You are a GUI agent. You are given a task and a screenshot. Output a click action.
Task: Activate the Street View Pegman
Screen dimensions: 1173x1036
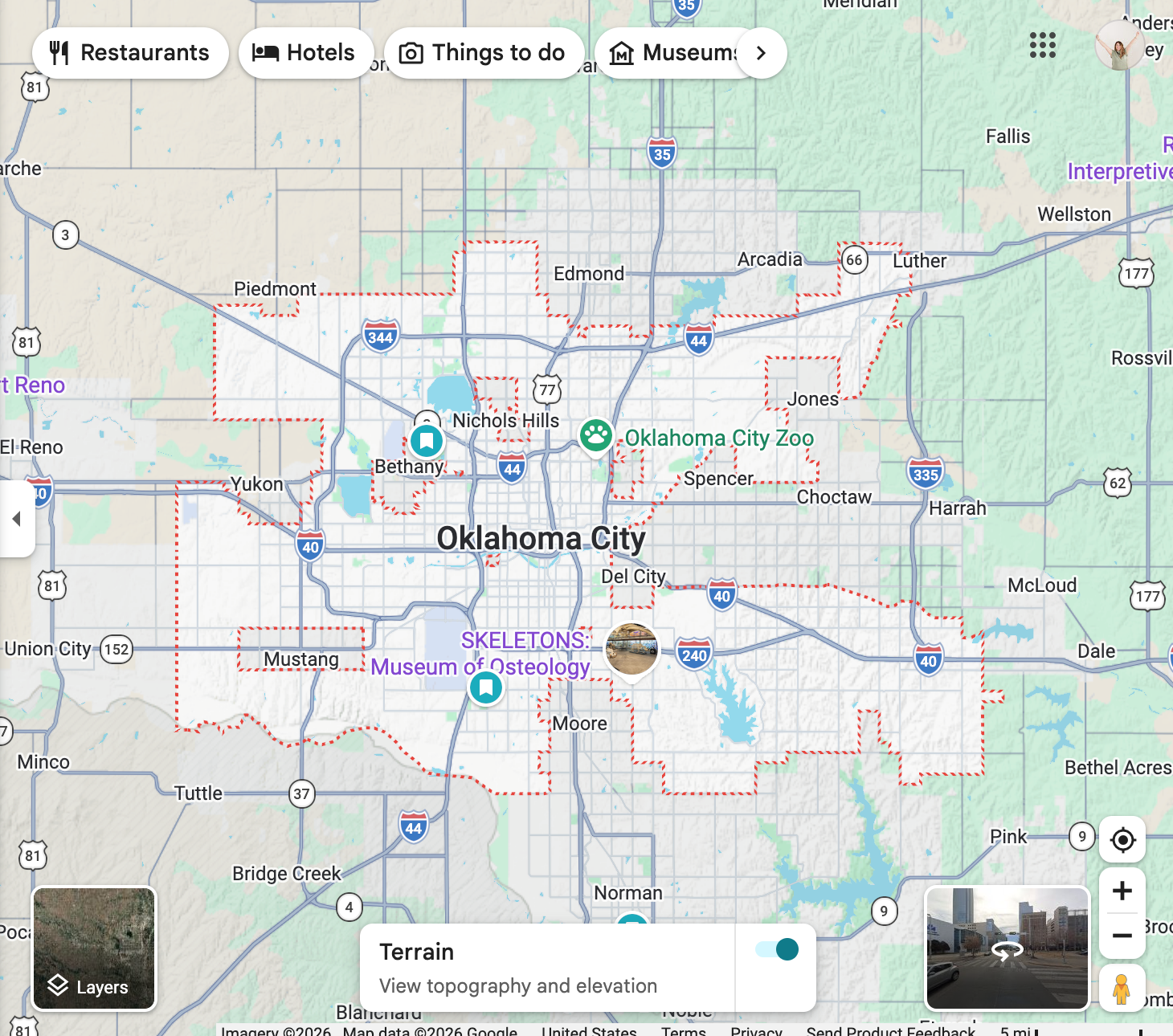(x=1122, y=989)
